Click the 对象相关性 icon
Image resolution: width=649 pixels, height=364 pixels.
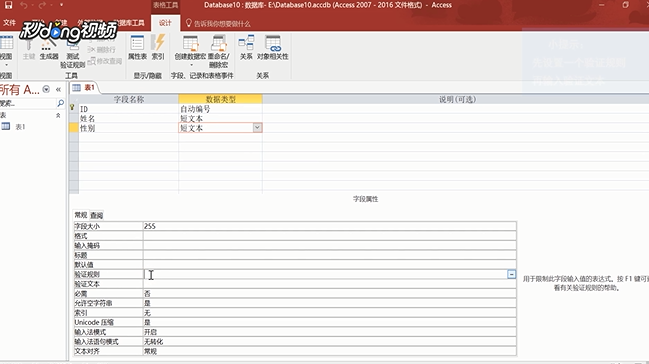tap(272, 48)
